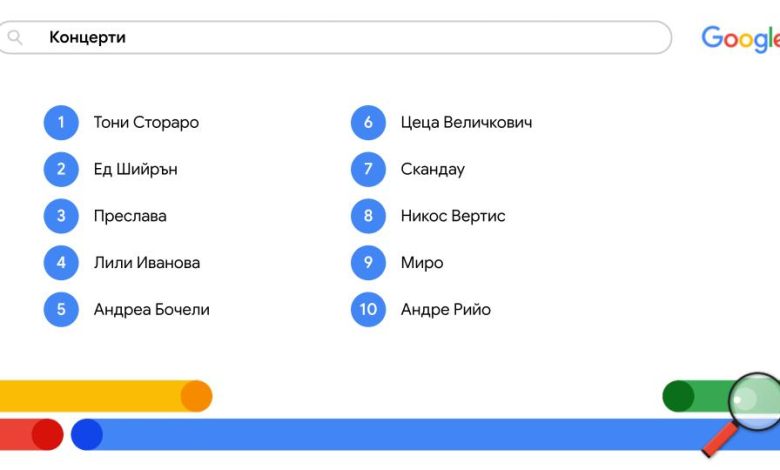The width and height of the screenshot is (780, 470).
Task: Choose Андре Рийо at number ten
Action: point(446,309)
